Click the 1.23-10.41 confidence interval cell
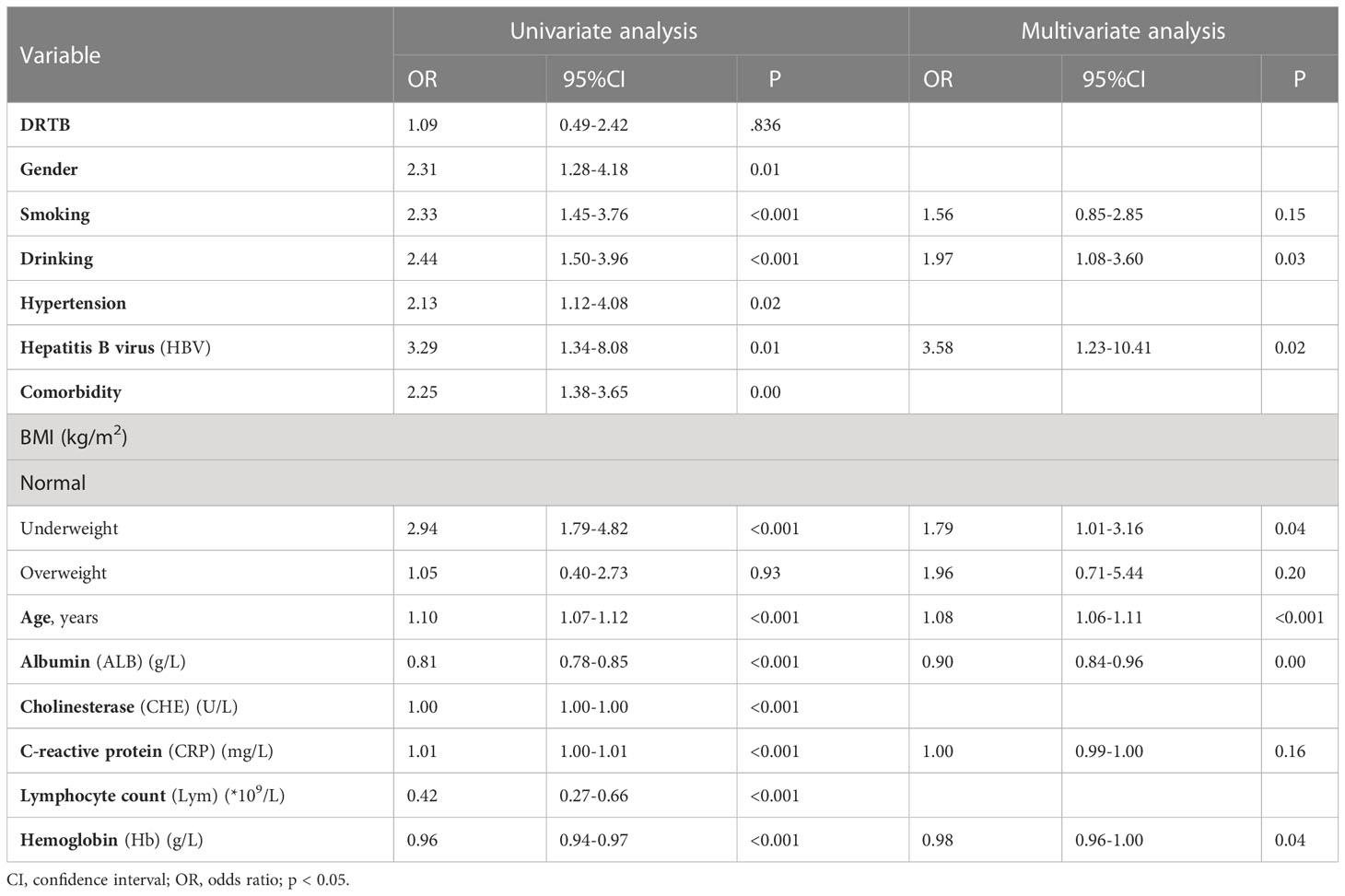 coord(1112,348)
